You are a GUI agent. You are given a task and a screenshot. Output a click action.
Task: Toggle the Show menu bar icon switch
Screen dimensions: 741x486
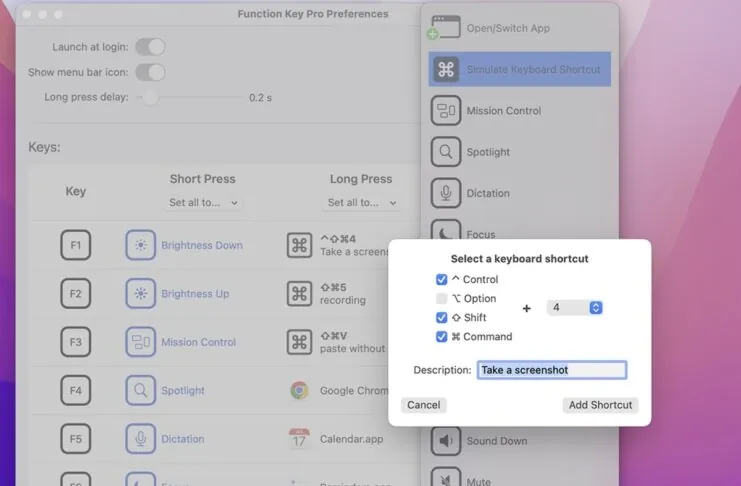point(150,72)
